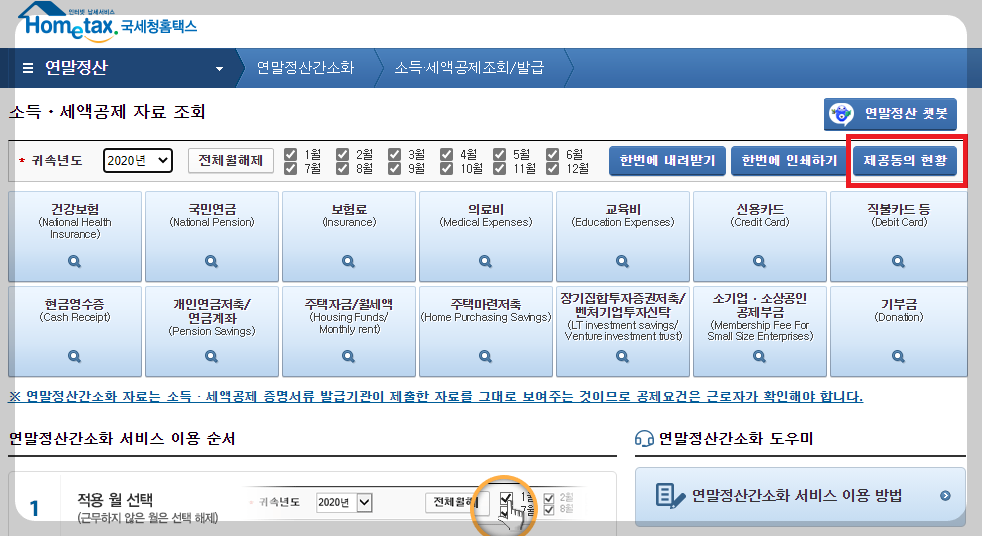Toggle the 11월 checkbox

tap(500, 168)
